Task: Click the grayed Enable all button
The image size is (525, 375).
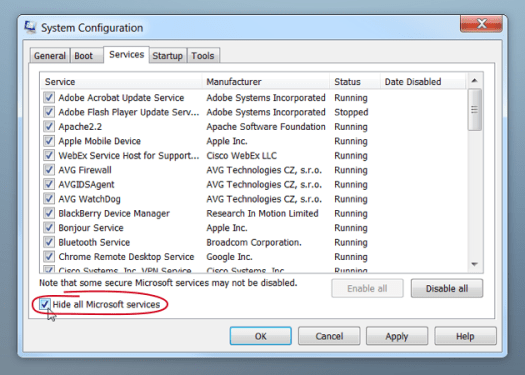Action: [x=367, y=288]
